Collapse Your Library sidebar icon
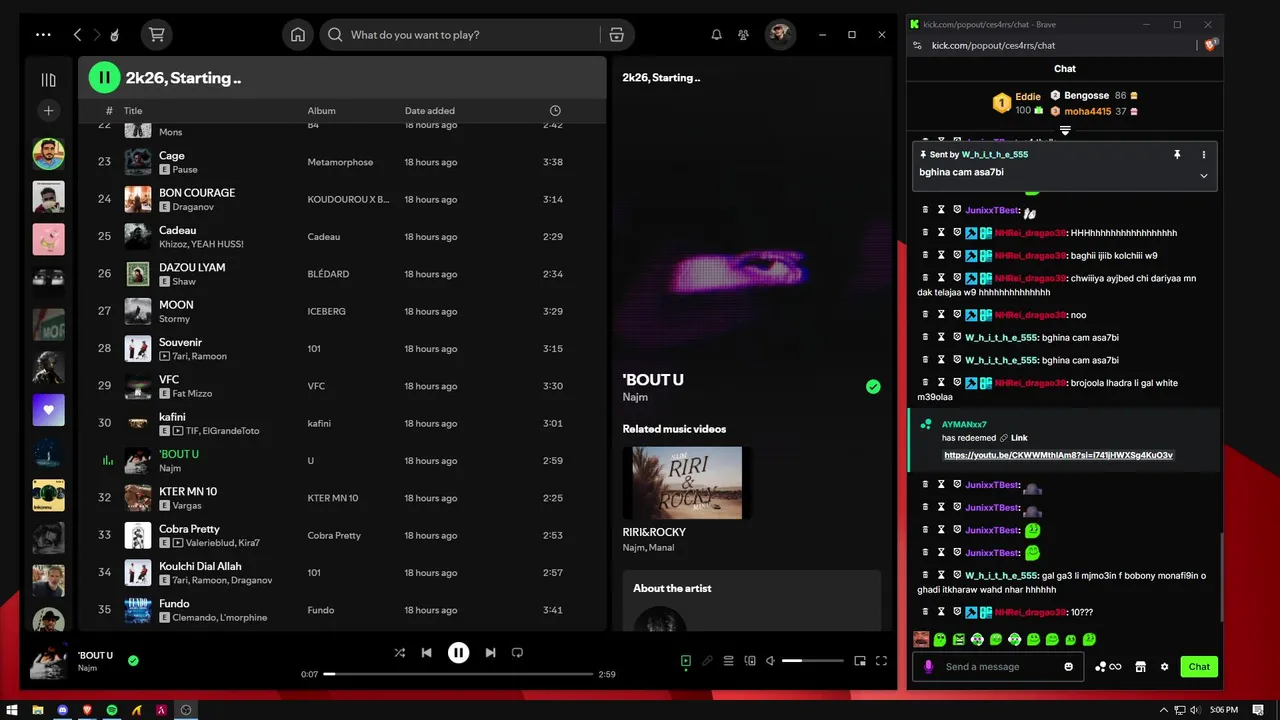The image size is (1280, 720). [x=48, y=79]
